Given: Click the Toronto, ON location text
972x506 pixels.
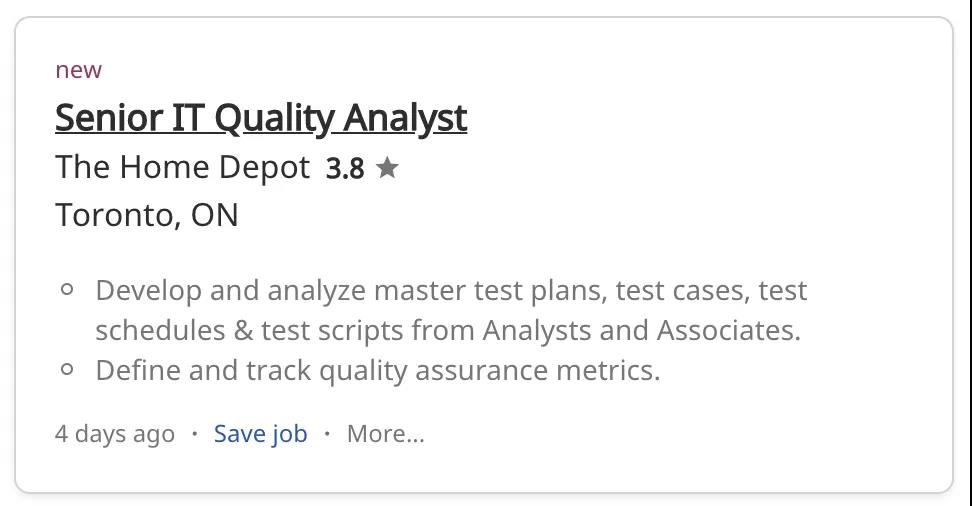Looking at the screenshot, I should (x=147, y=215).
